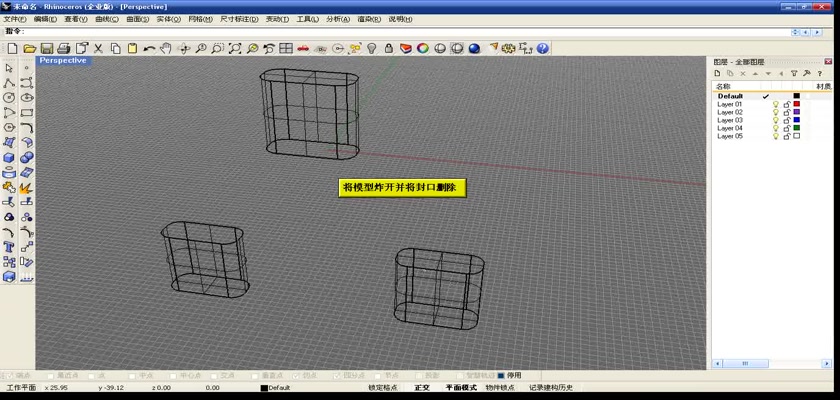The image size is (840, 400).
Task: Click the Zoom Extents icon
Action: click(235, 48)
